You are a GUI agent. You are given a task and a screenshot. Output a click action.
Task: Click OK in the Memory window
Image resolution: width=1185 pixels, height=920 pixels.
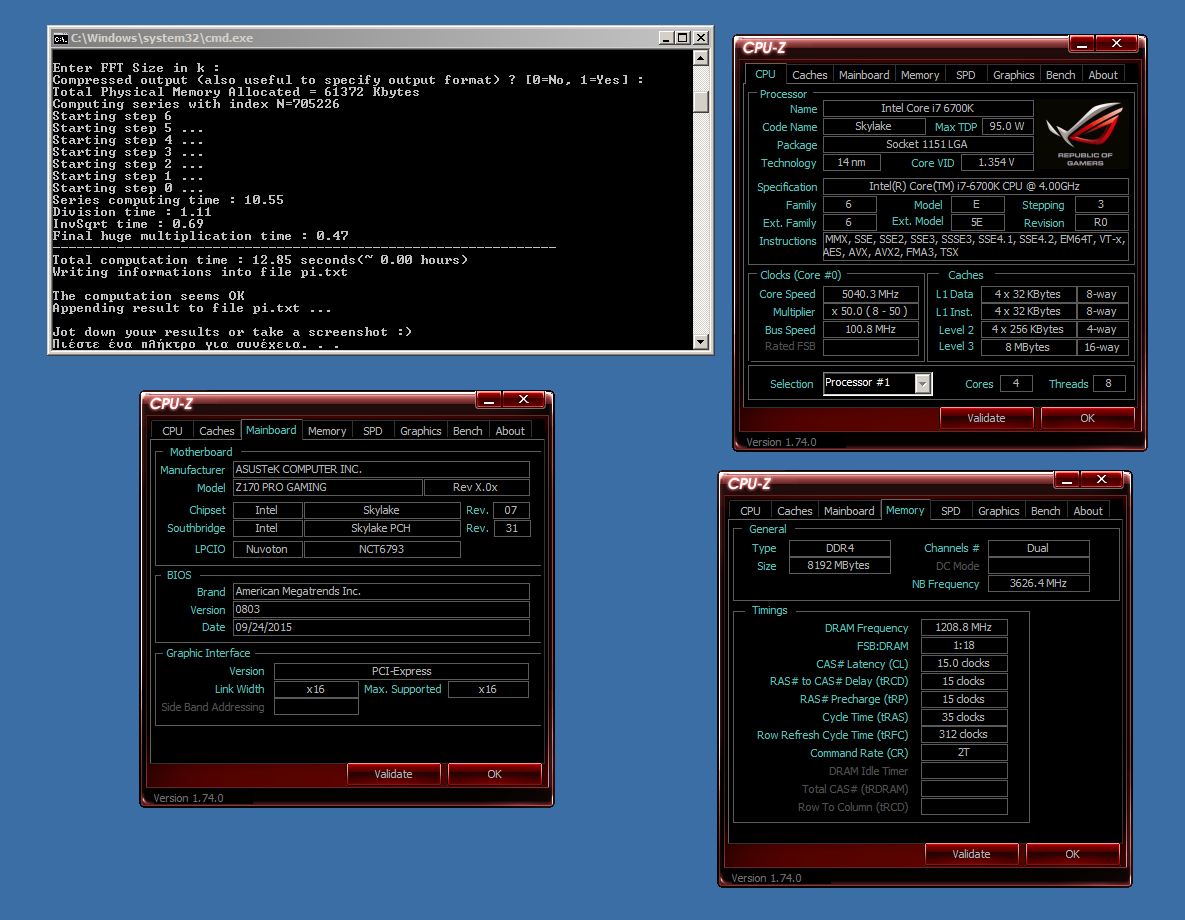tap(1072, 854)
